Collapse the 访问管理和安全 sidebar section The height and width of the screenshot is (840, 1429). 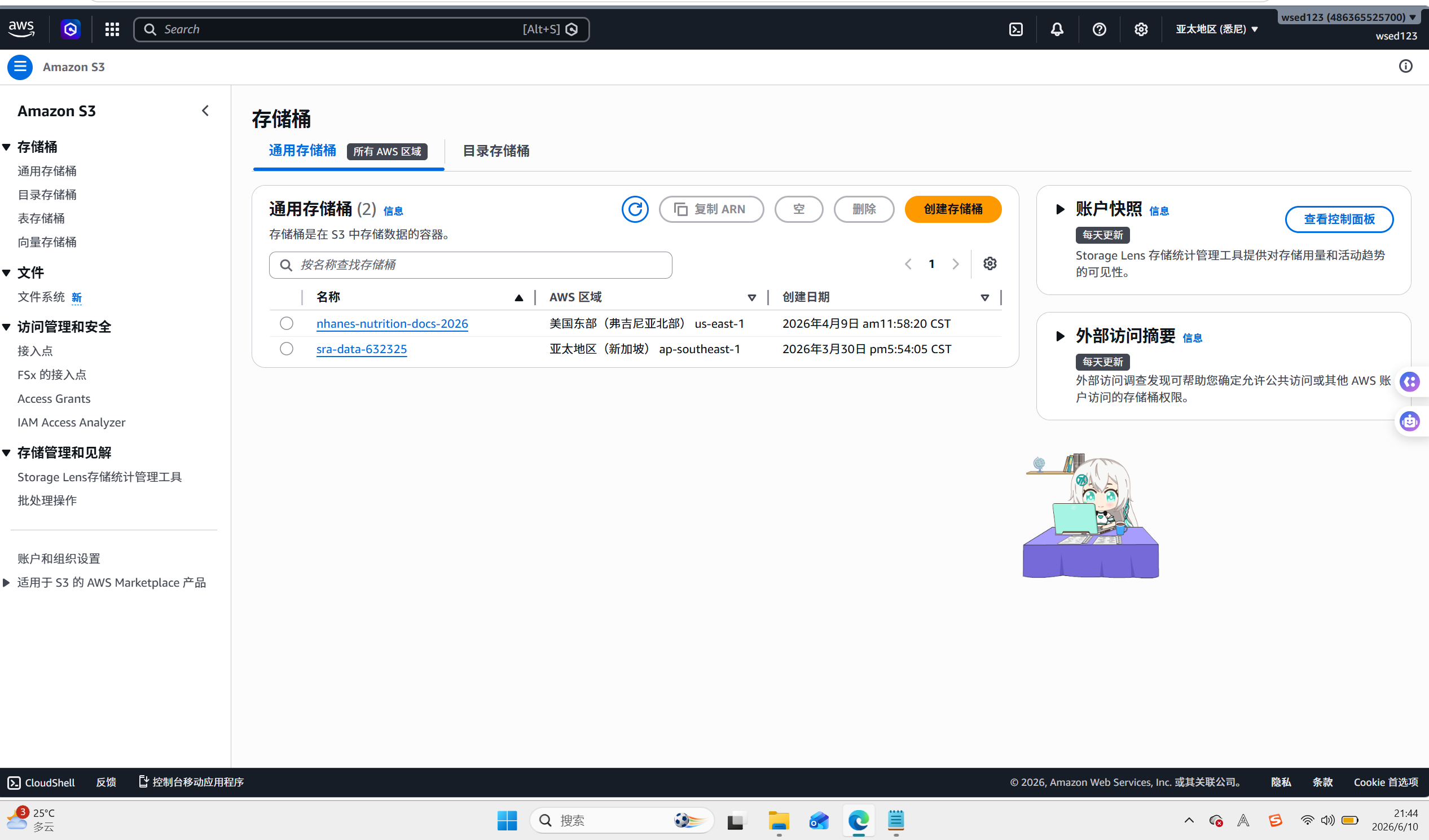click(7, 327)
